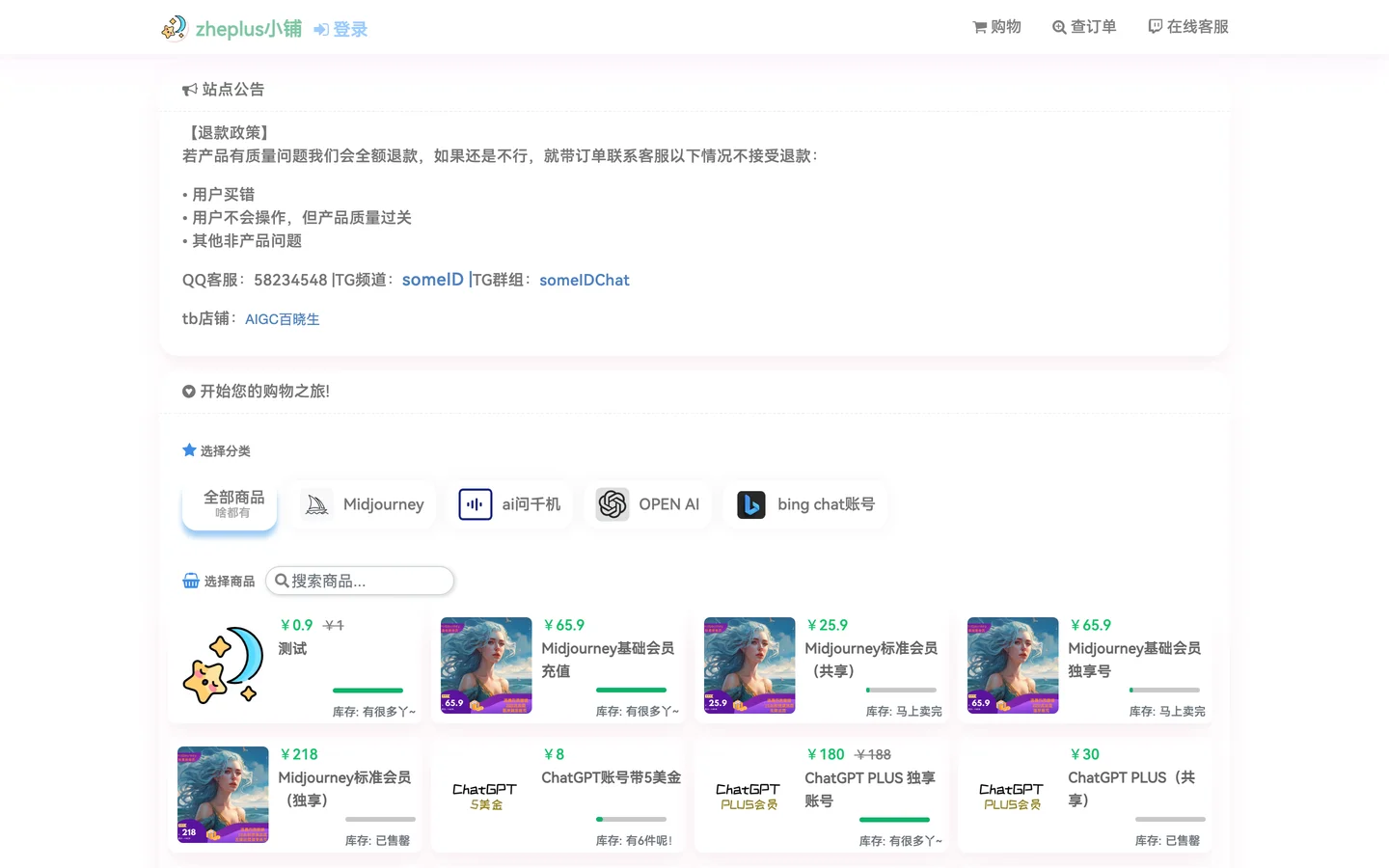Select the OPEN AI category tab
Screen dimensions: 1389x868
(x=647, y=504)
